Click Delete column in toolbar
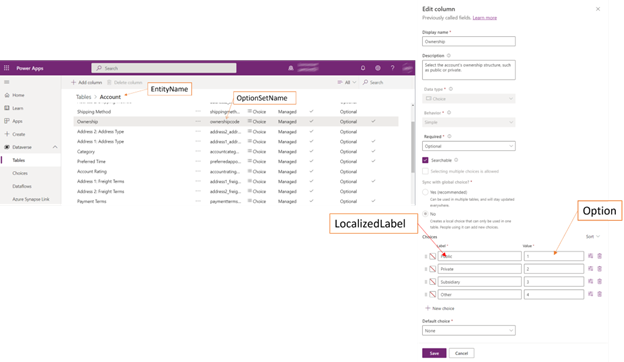The height and width of the screenshot is (362, 624). pos(125,82)
